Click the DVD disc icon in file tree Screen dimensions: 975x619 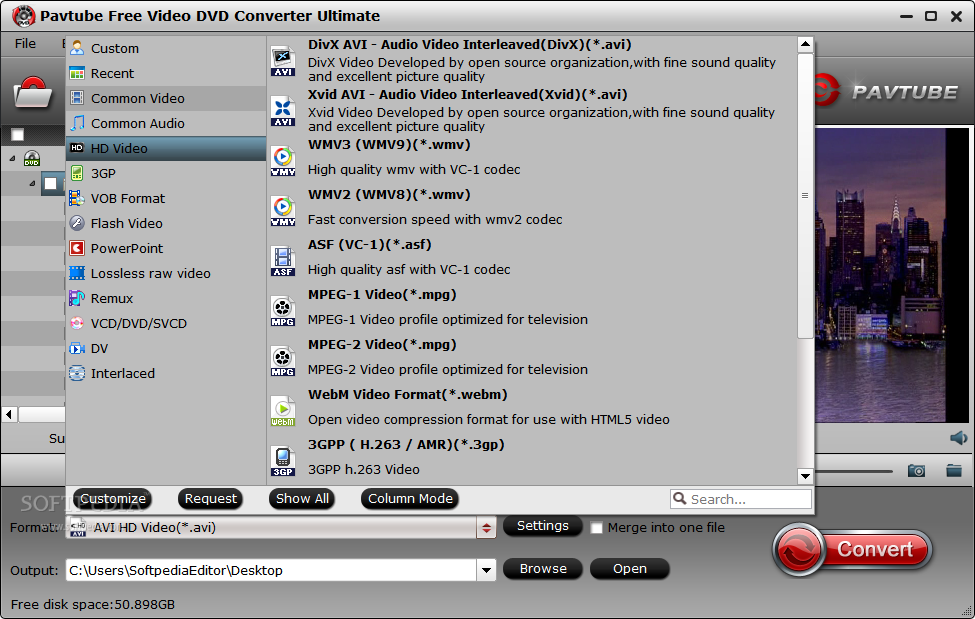click(32, 159)
